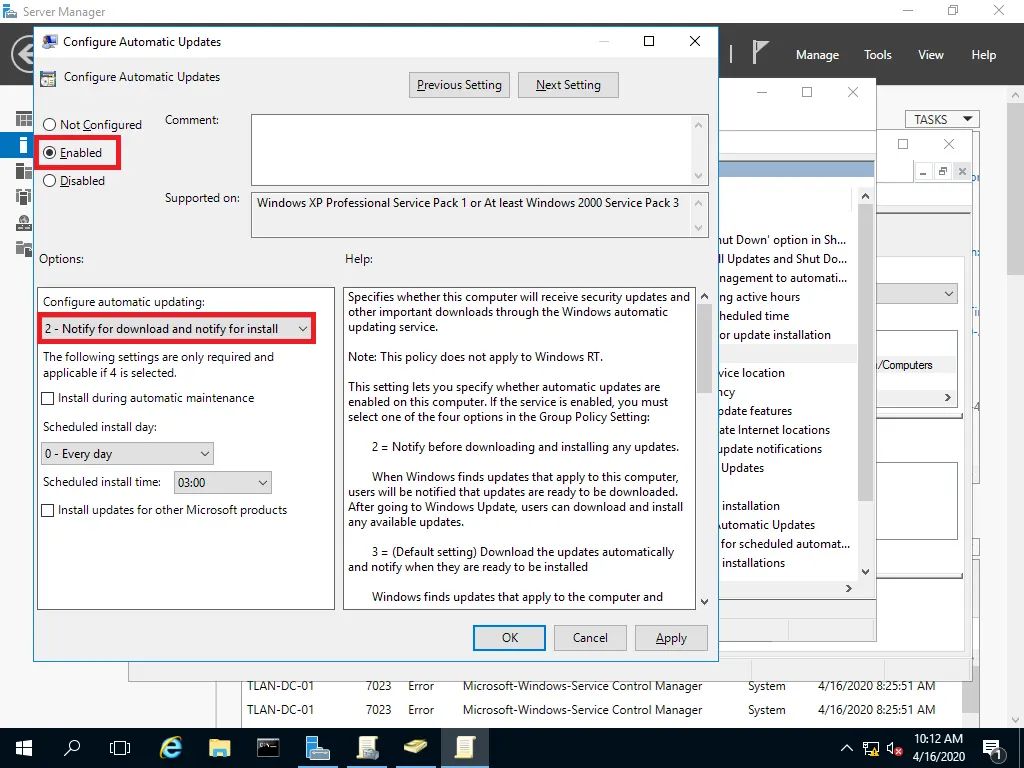
Task: Click the Help pane scrollbar thumb
Action: tap(704, 349)
